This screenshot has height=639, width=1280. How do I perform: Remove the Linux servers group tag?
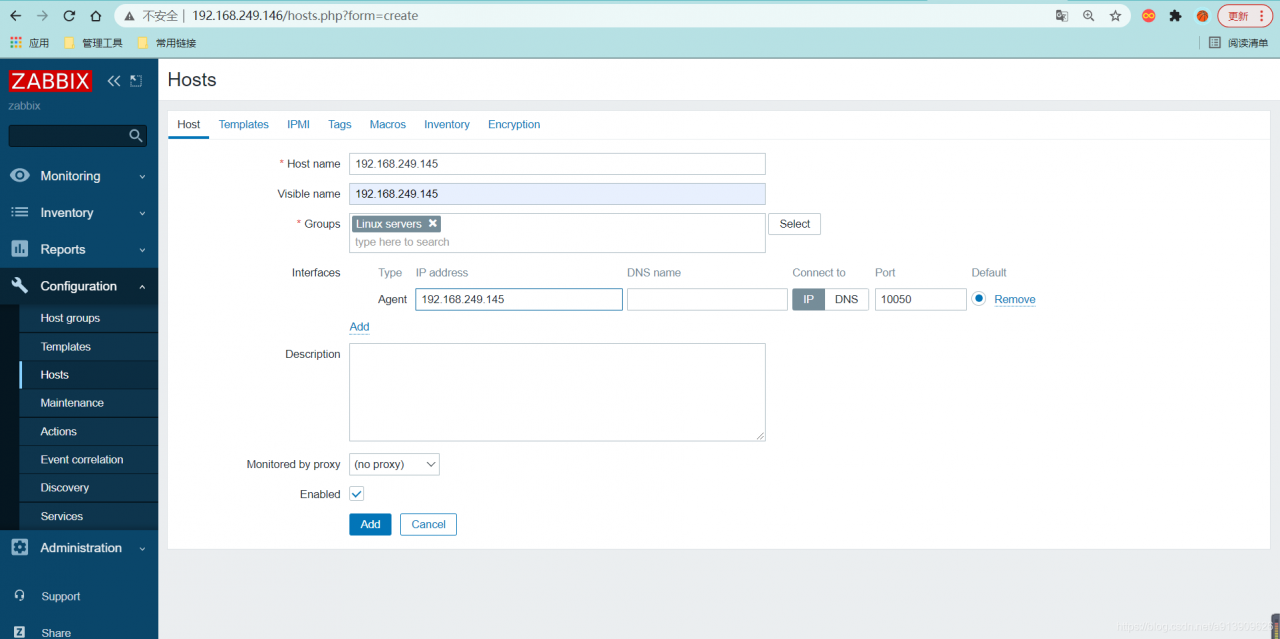(x=433, y=224)
